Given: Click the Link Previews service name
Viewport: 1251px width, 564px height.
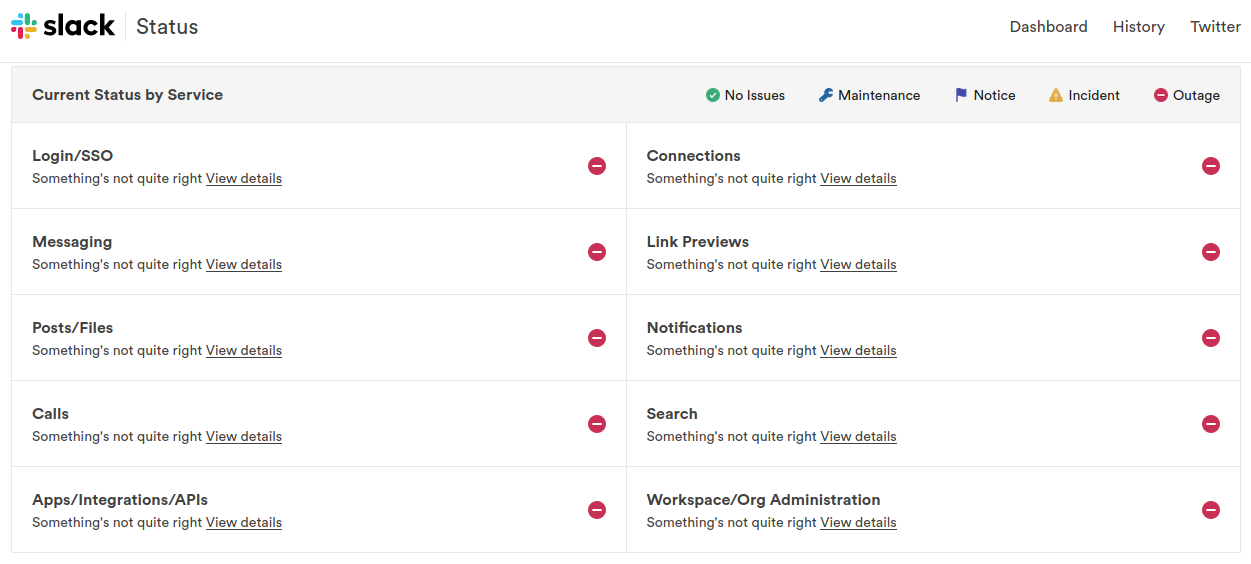Looking at the screenshot, I should pyautogui.click(x=697, y=242).
